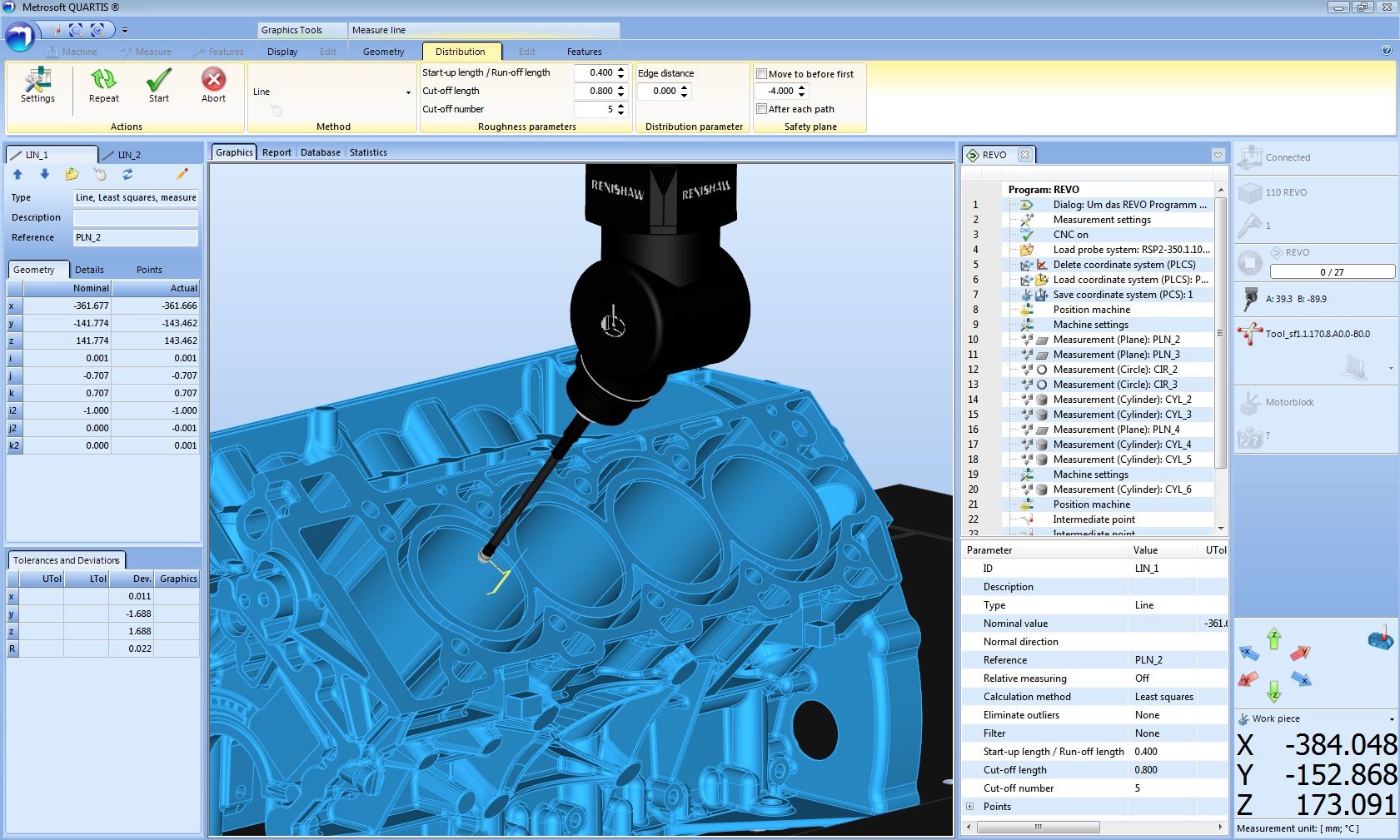
Task: Click the green Z axis arrow
Action: [x=1273, y=639]
